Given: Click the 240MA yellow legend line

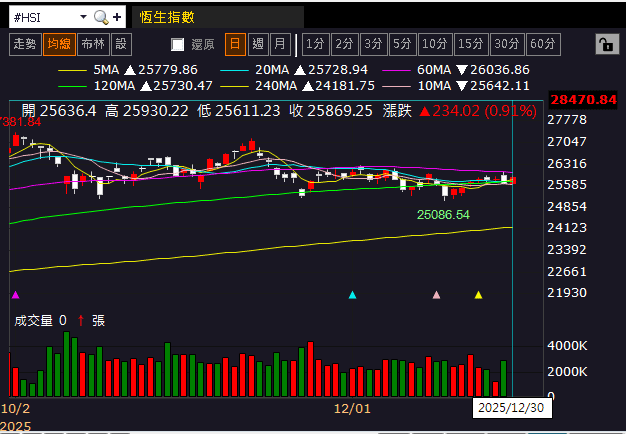Looking at the screenshot, I should [234, 86].
